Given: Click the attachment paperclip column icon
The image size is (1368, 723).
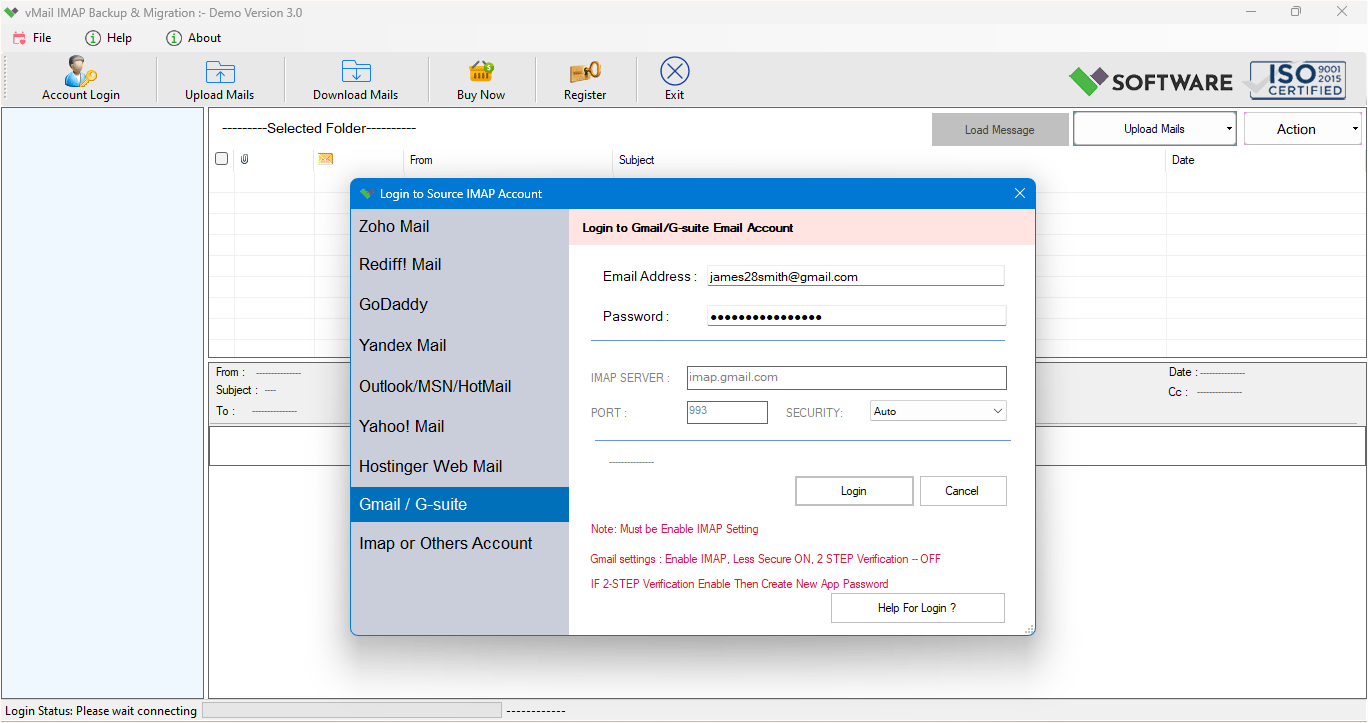Looking at the screenshot, I should pyautogui.click(x=244, y=159).
